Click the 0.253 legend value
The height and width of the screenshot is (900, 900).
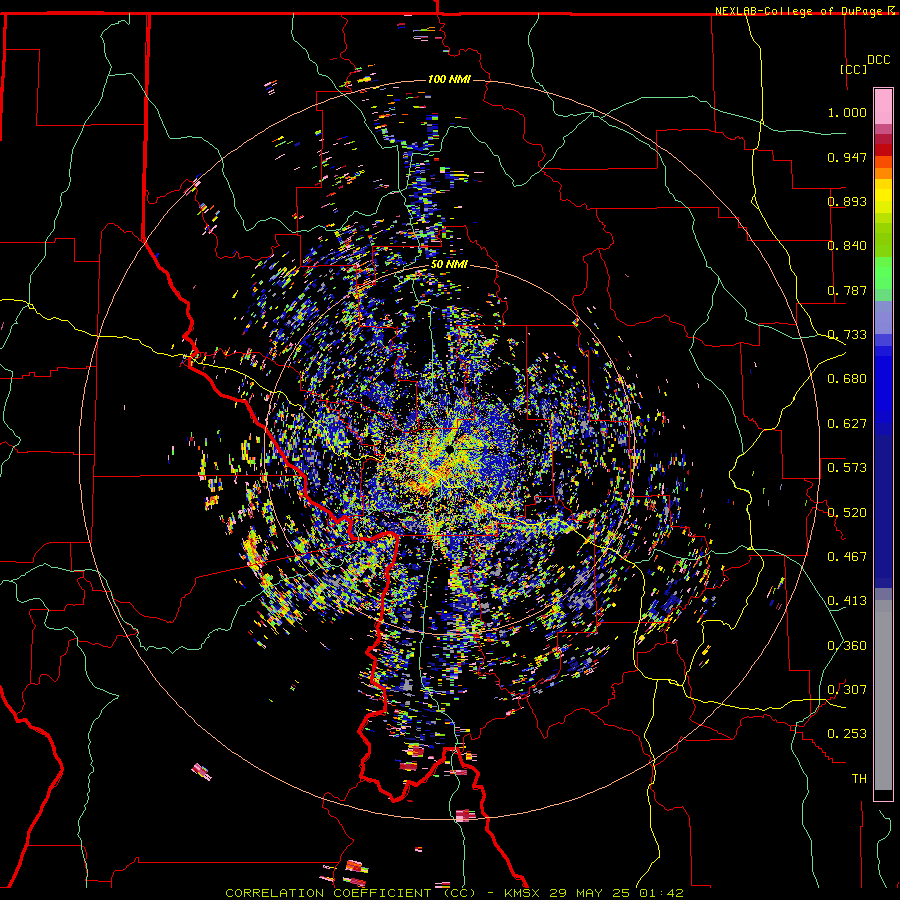(847, 734)
